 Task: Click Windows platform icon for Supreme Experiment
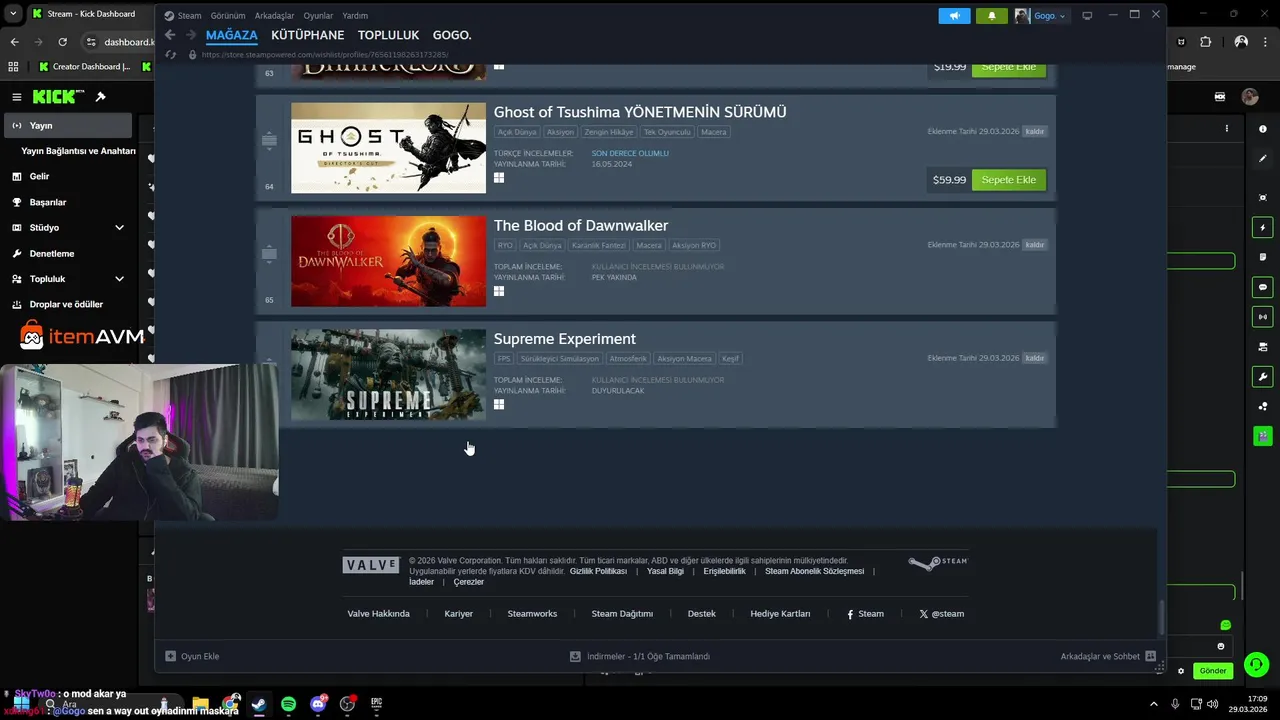[499, 404]
